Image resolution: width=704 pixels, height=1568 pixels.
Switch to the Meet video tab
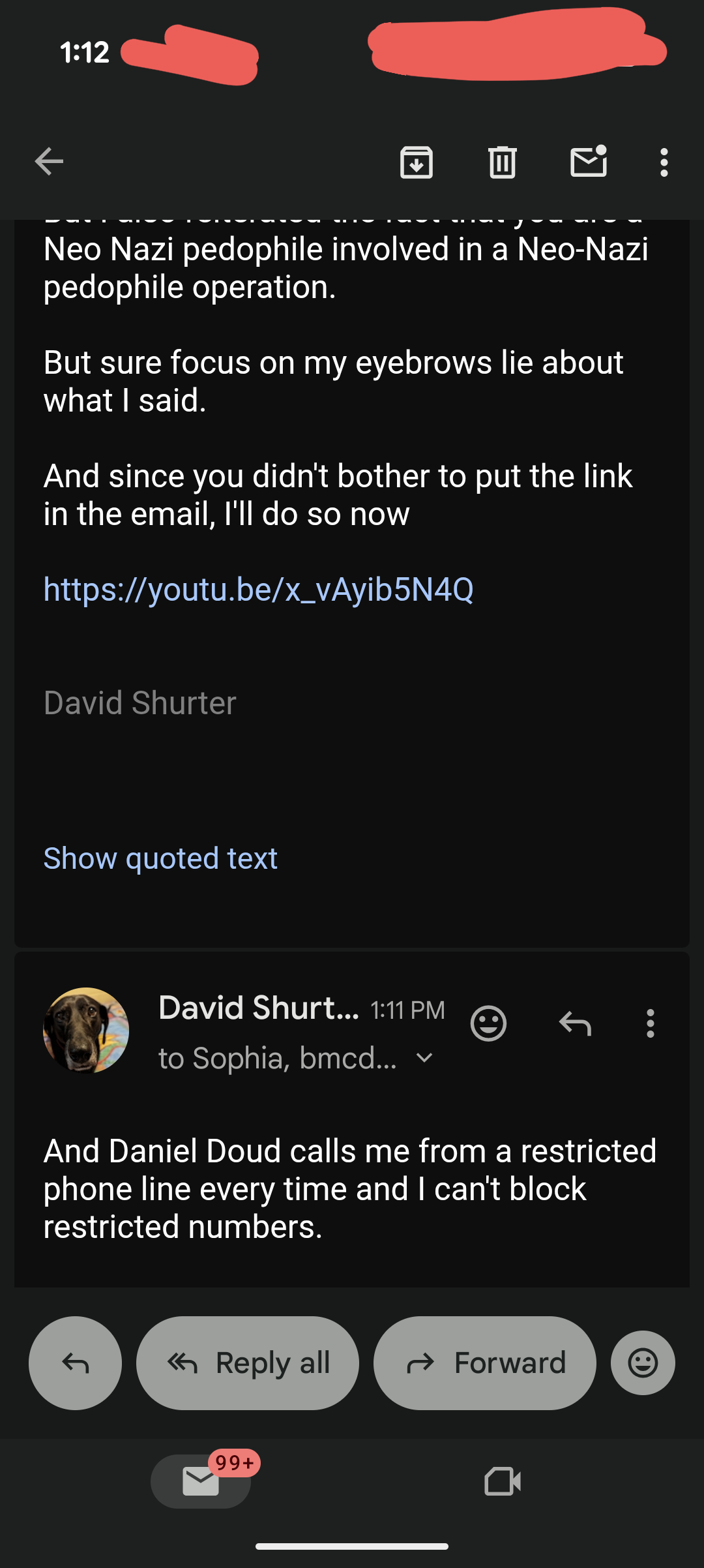click(503, 1482)
